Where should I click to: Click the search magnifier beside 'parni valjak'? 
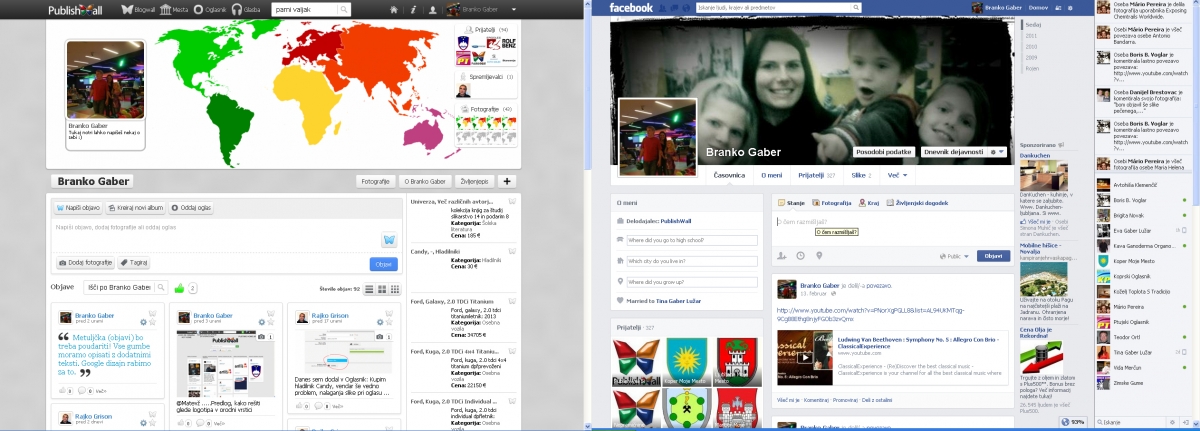pos(343,9)
